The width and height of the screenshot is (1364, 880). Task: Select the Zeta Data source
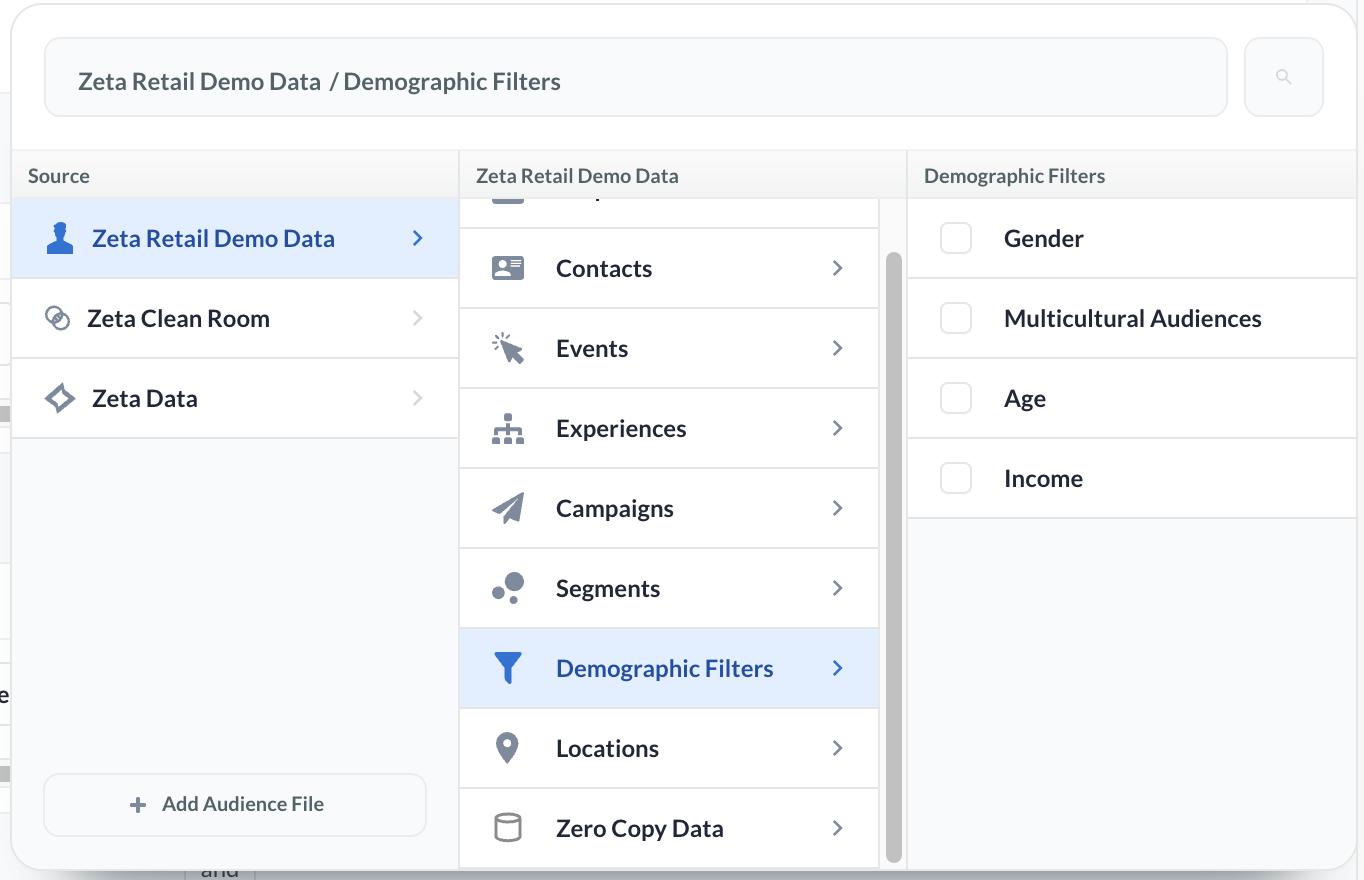(x=235, y=398)
